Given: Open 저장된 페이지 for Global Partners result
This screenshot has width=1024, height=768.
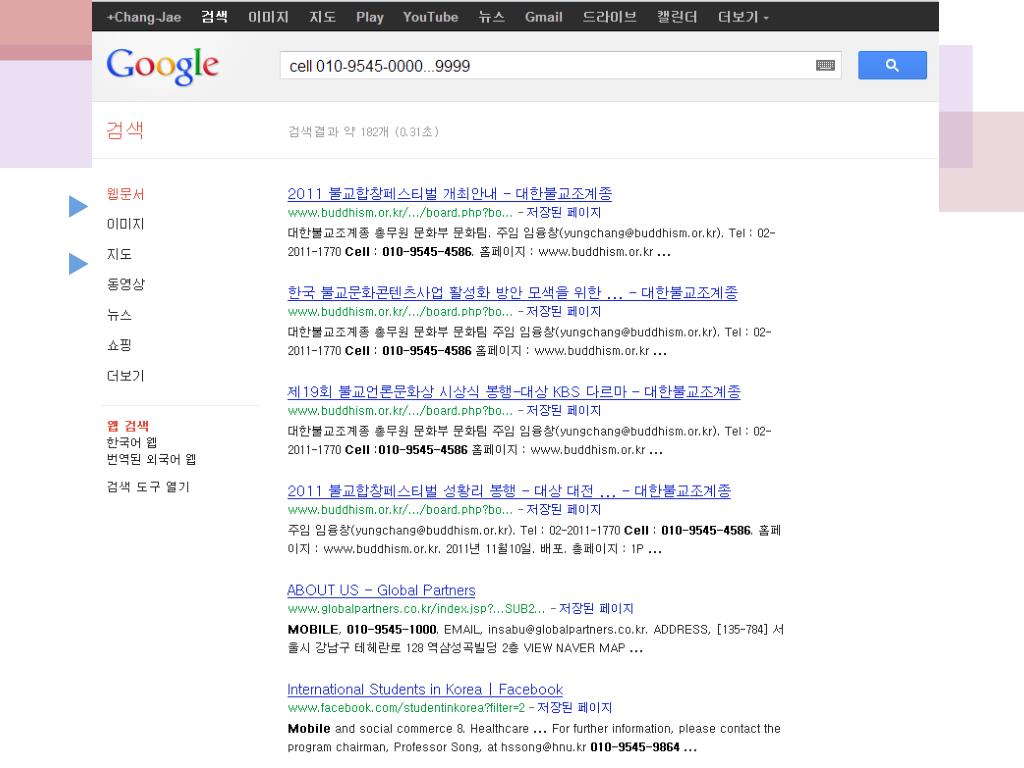Looking at the screenshot, I should 596,609.
